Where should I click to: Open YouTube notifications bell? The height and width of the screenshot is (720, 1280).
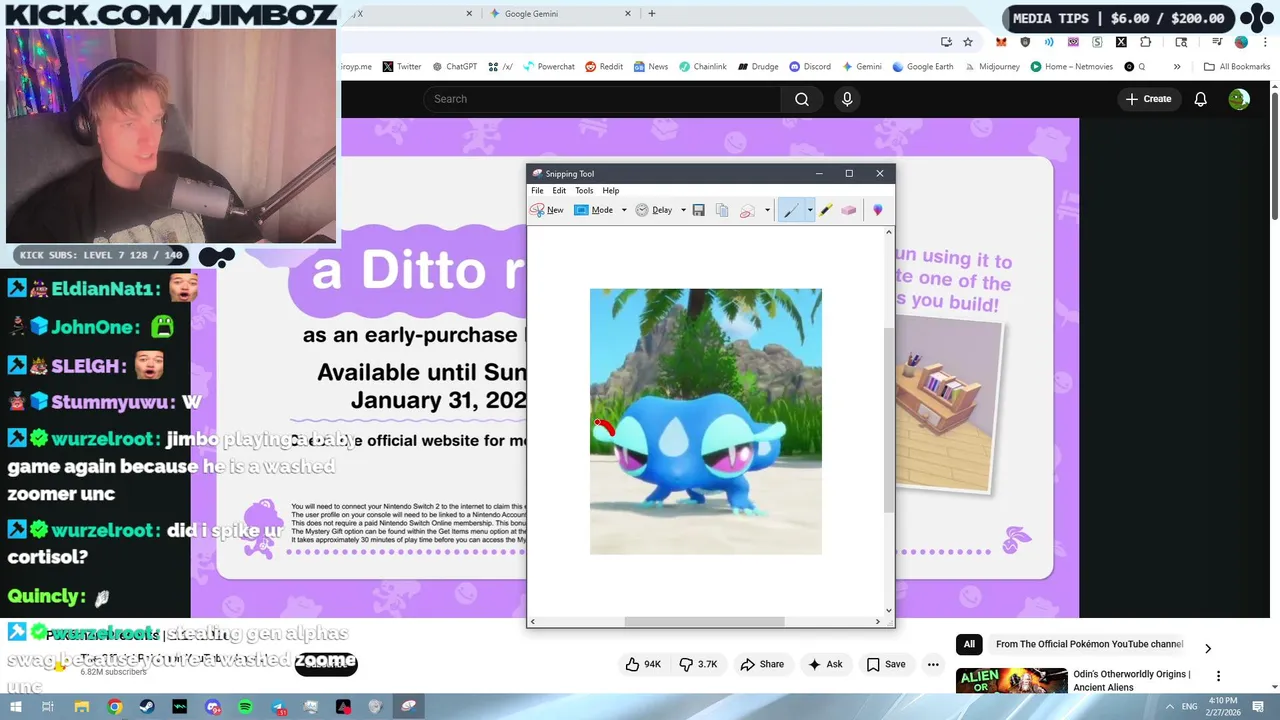(1200, 99)
